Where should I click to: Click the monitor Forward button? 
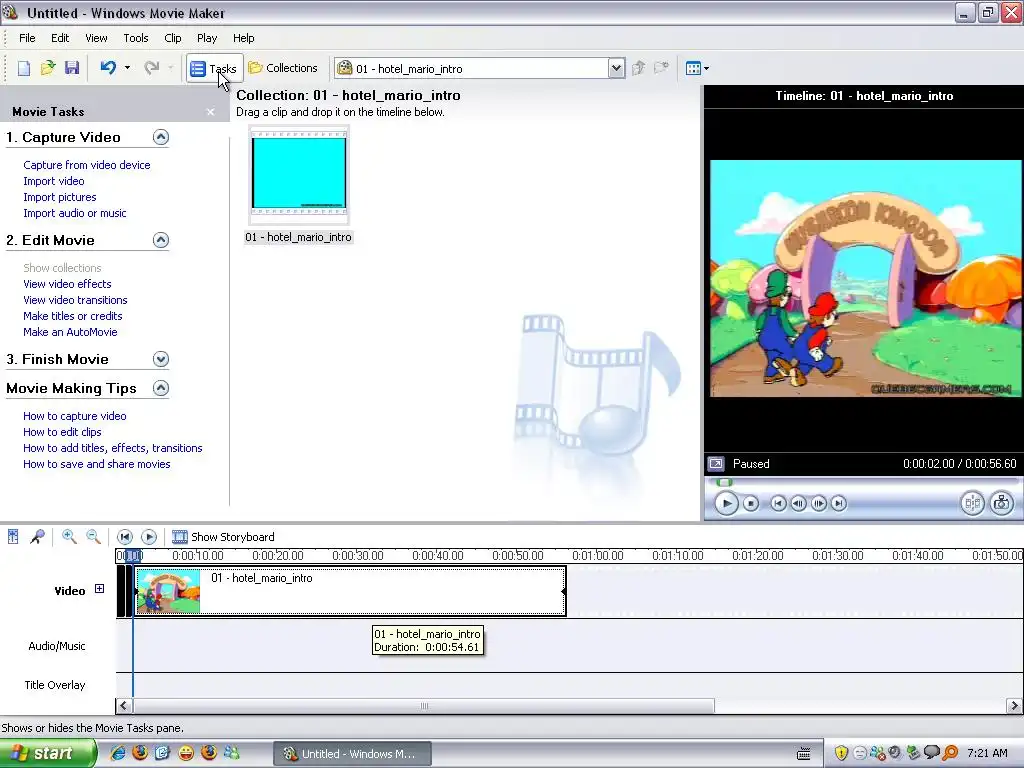pyautogui.click(x=839, y=504)
